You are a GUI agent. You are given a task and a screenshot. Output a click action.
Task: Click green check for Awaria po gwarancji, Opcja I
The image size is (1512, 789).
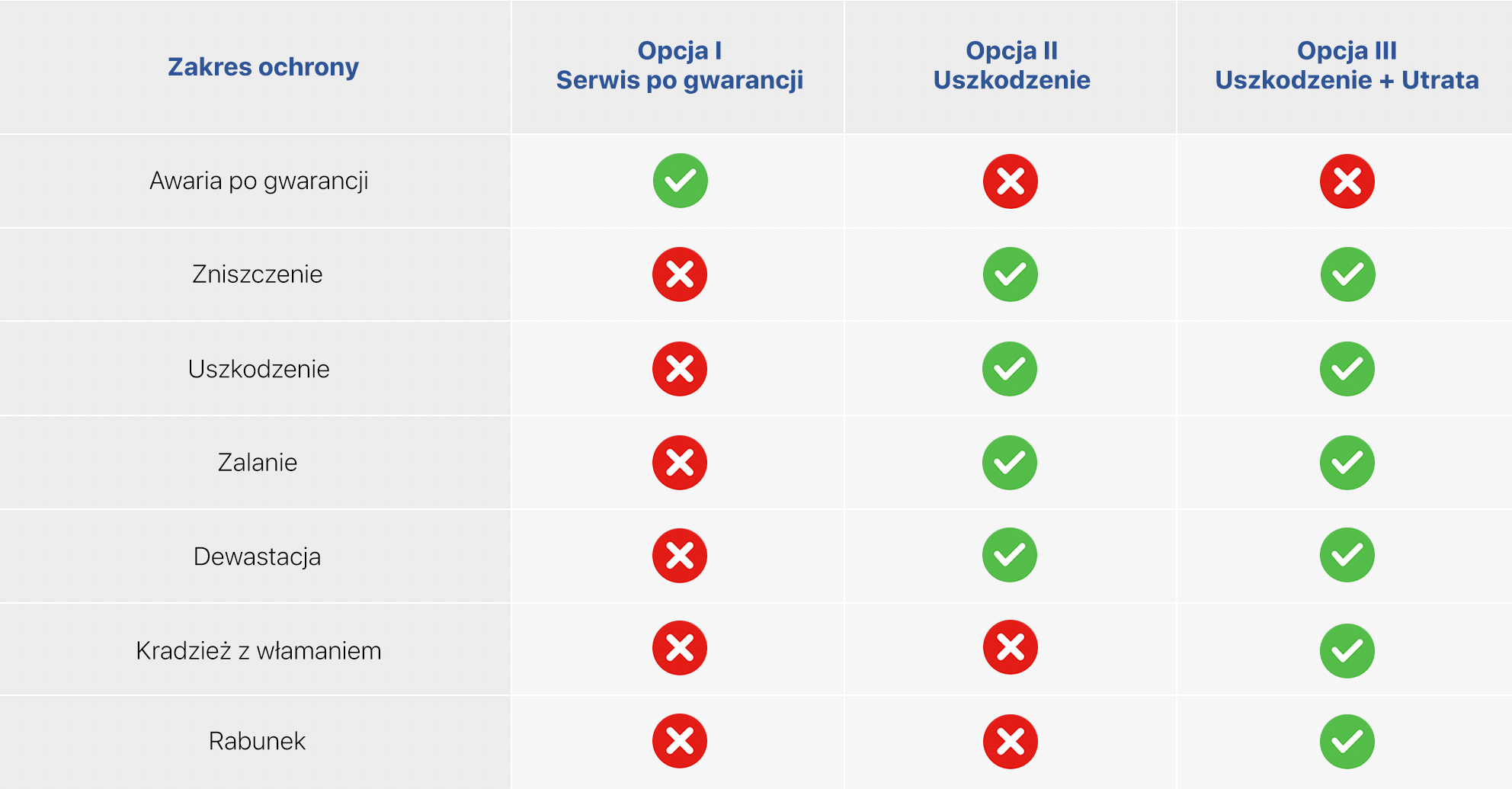pyautogui.click(x=680, y=181)
